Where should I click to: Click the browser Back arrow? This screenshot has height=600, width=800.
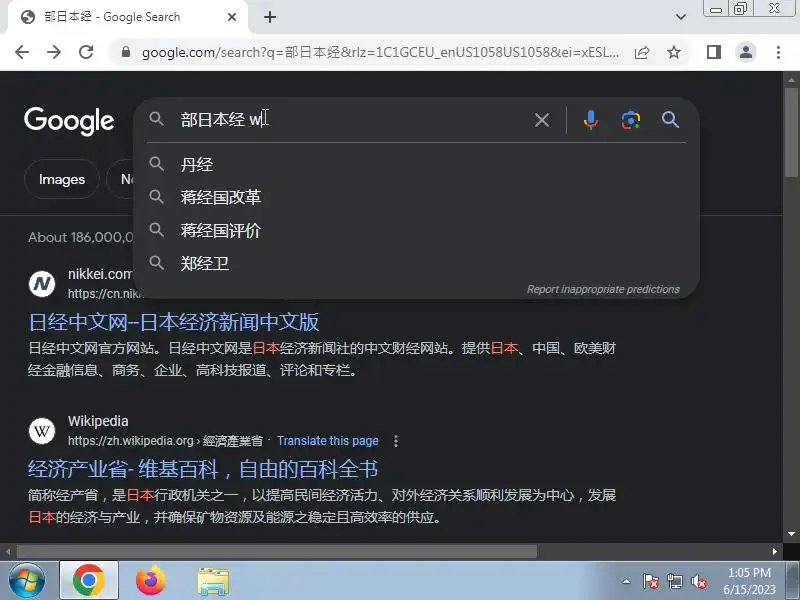(22, 52)
